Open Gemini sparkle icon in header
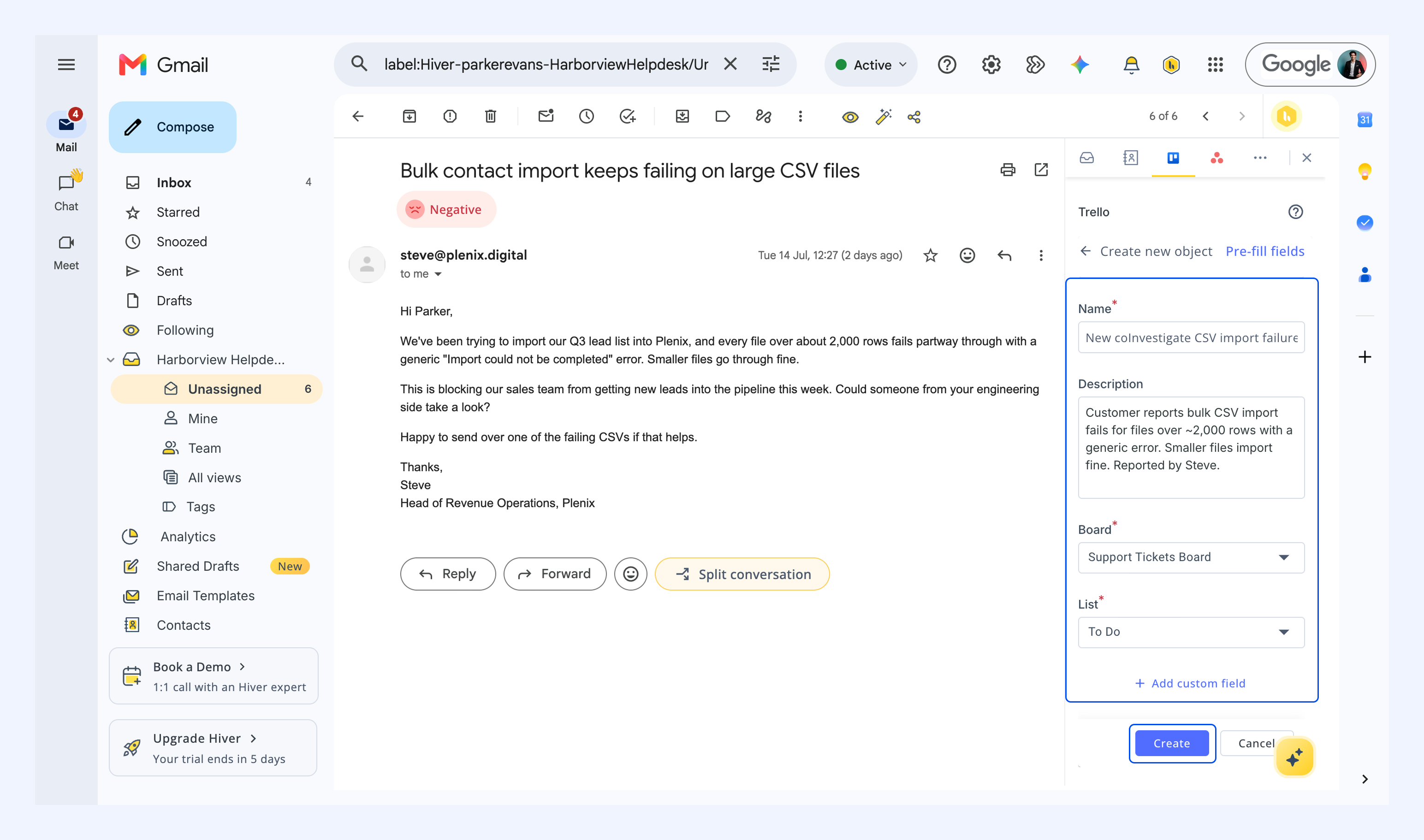1424x840 pixels. 1080,65
